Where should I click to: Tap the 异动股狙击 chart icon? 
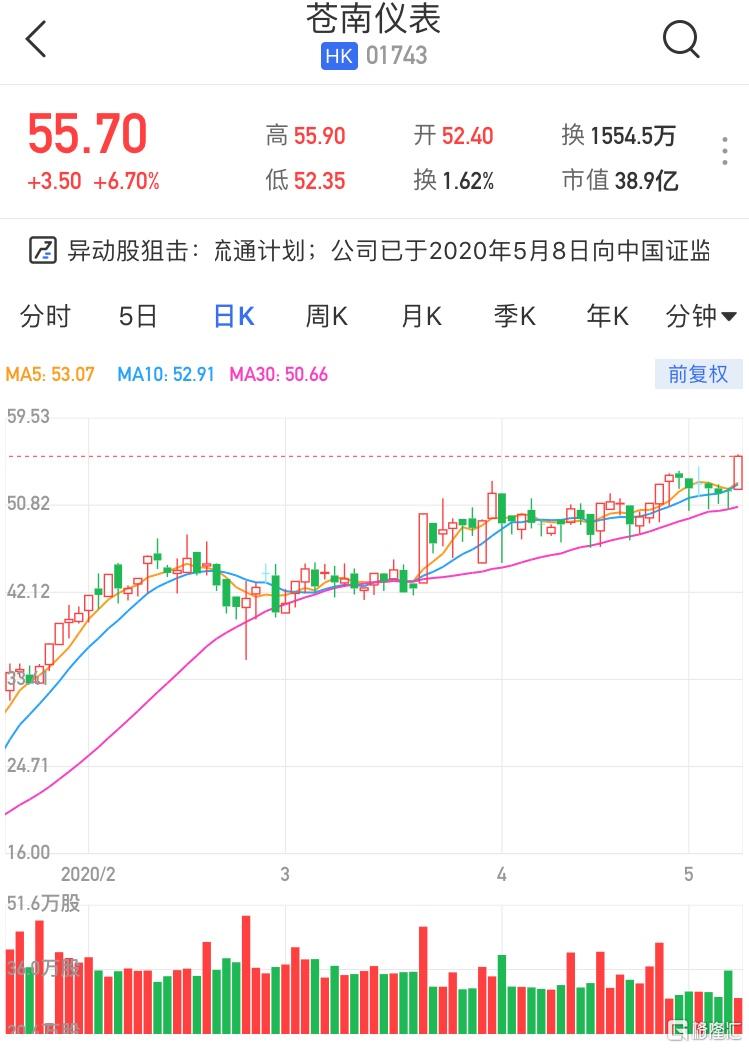pyautogui.click(x=43, y=251)
